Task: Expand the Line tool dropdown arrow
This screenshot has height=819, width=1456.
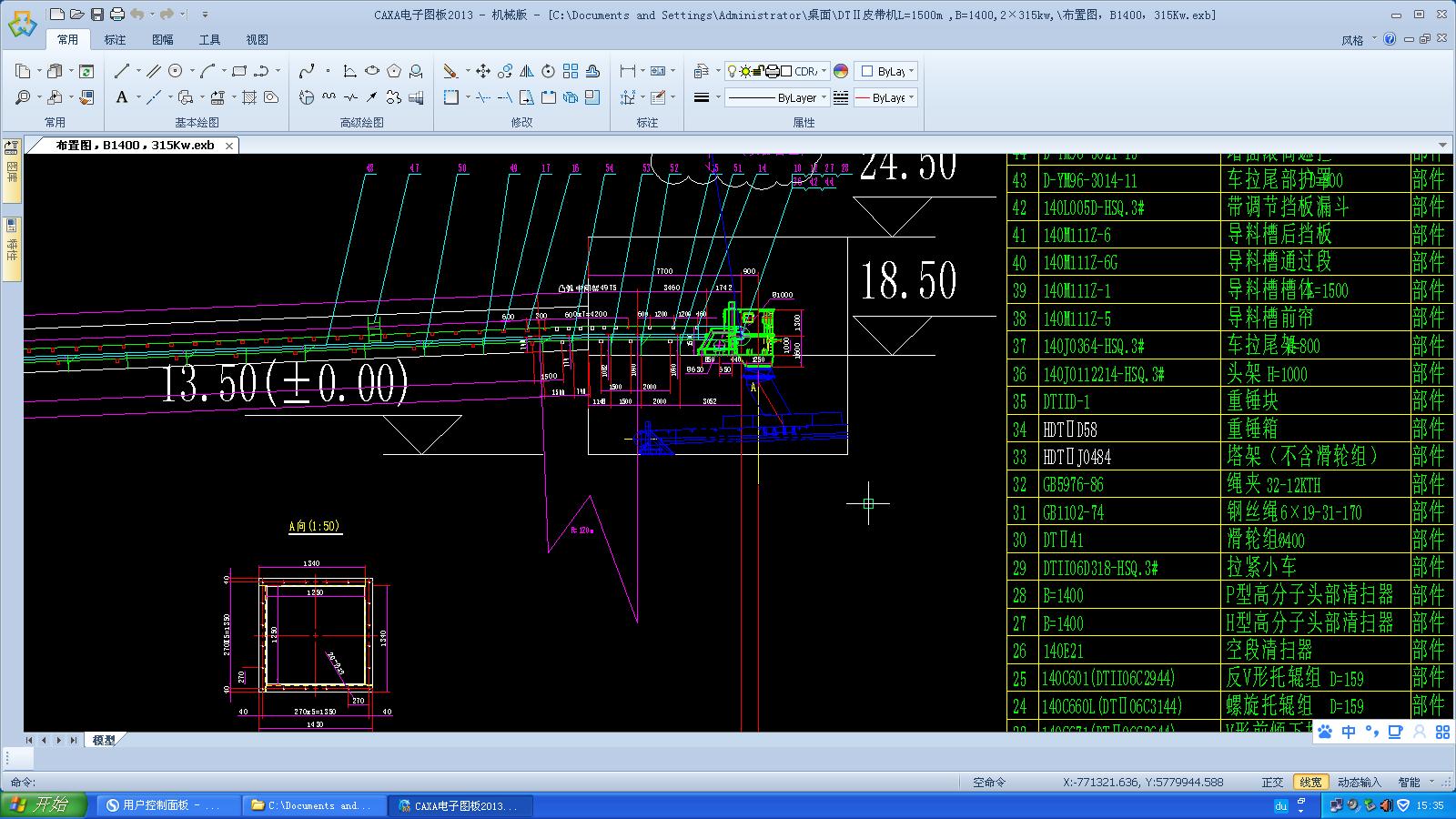Action: tap(137, 69)
